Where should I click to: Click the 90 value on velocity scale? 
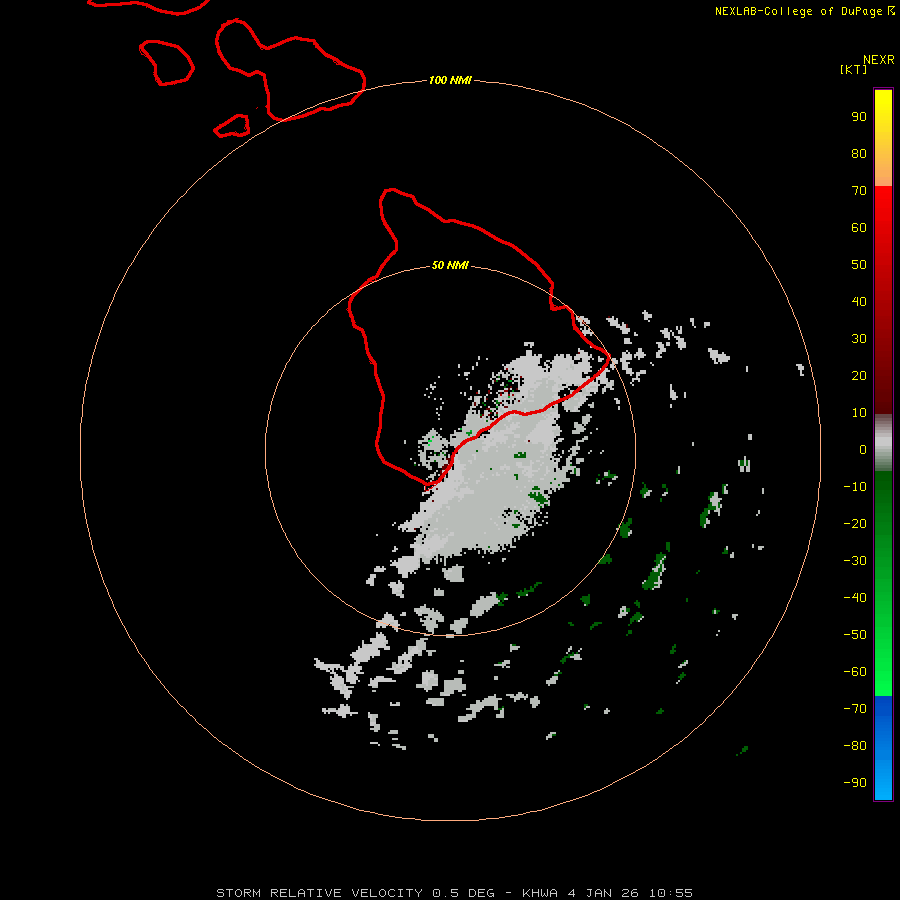click(x=859, y=117)
